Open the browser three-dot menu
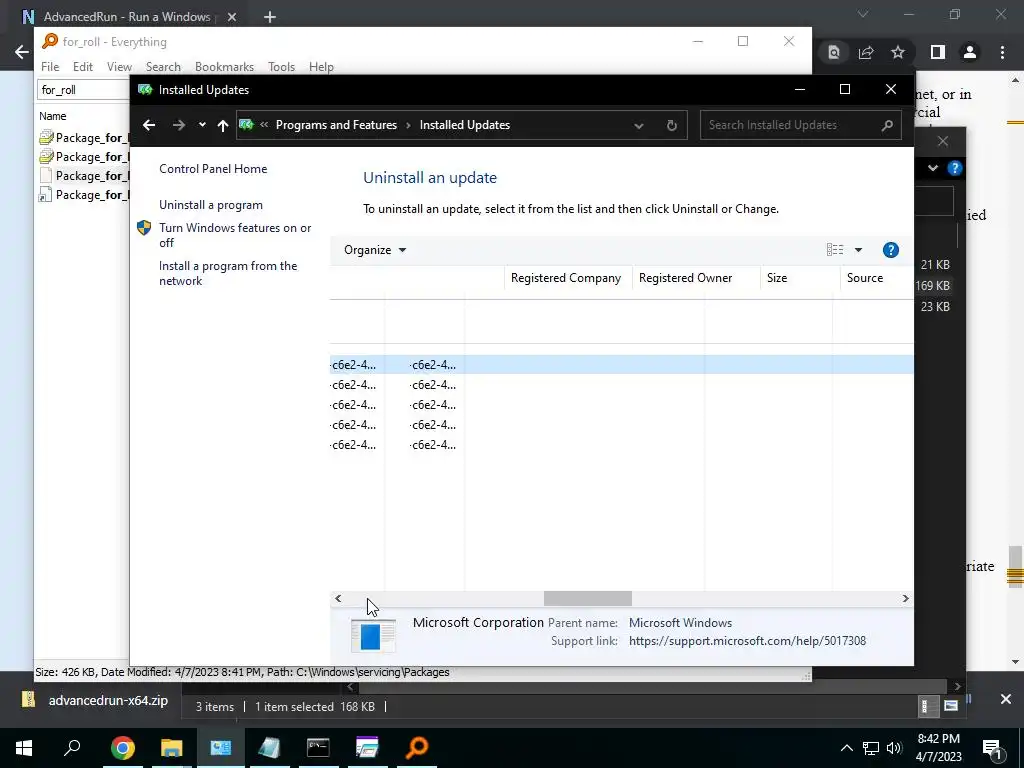 click(x=1002, y=52)
